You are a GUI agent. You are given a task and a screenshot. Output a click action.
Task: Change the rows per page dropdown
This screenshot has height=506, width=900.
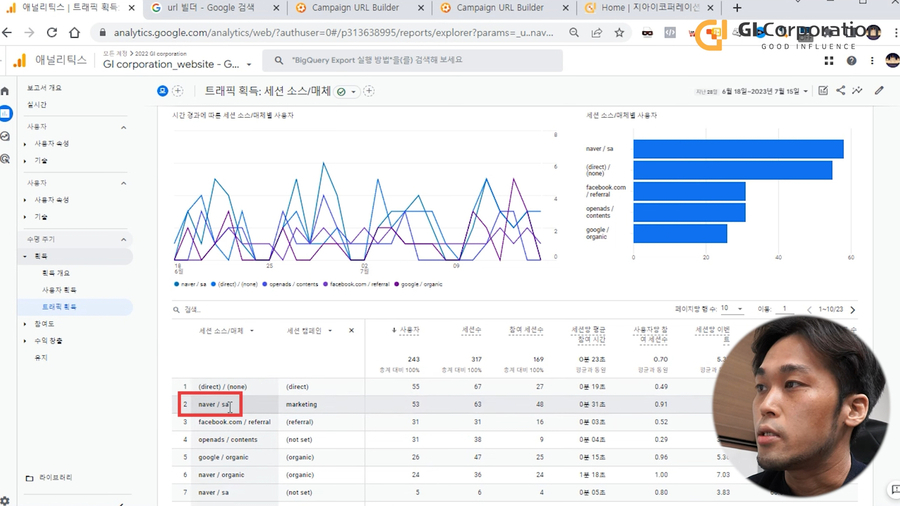(x=731, y=309)
